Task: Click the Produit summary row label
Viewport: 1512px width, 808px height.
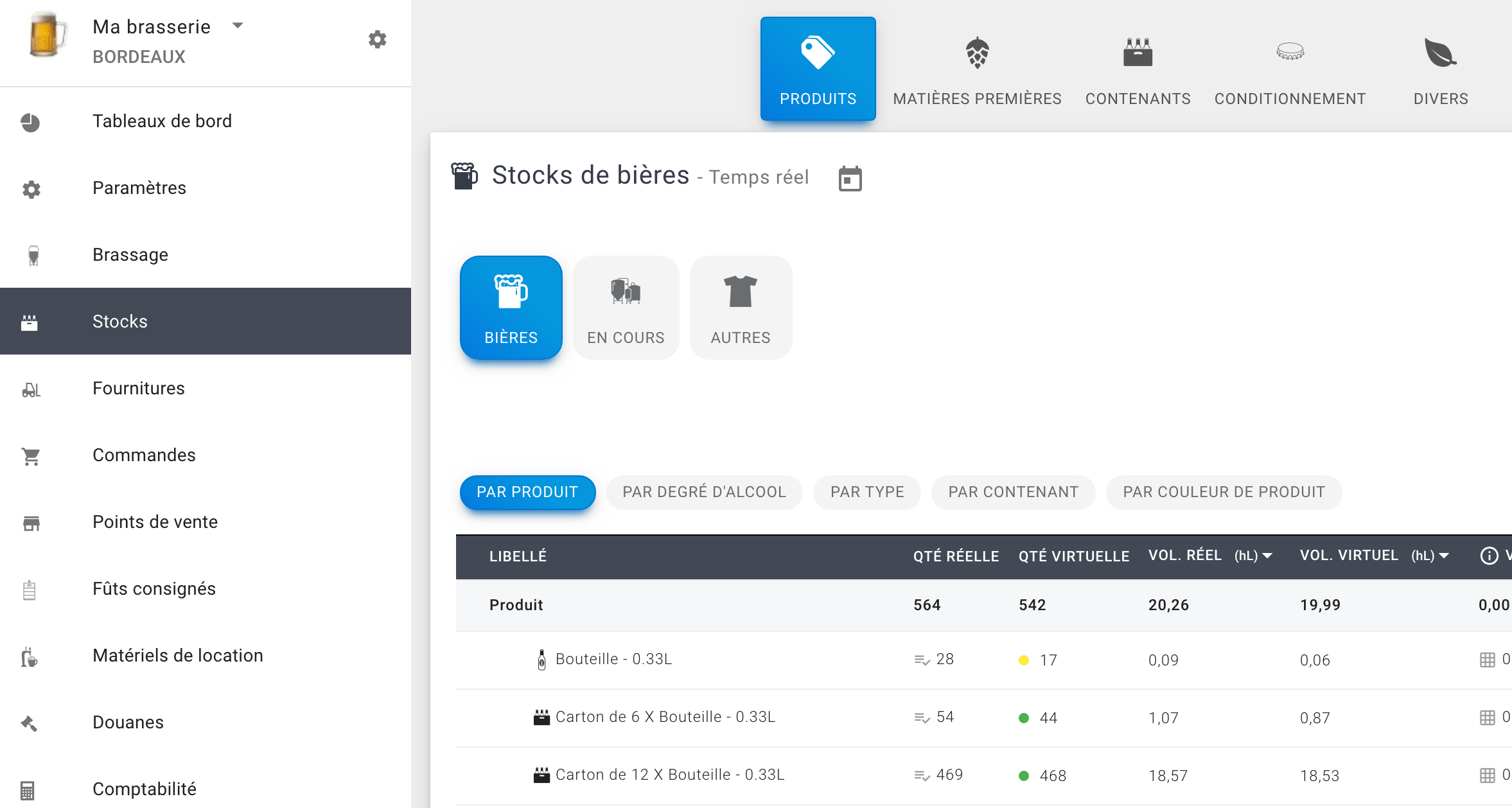Action: pyautogui.click(x=516, y=605)
